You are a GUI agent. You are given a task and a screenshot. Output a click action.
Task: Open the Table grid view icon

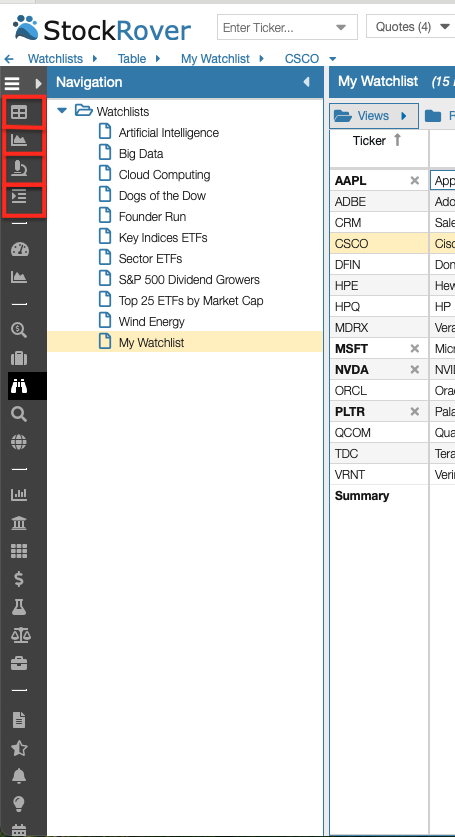pos(19,112)
